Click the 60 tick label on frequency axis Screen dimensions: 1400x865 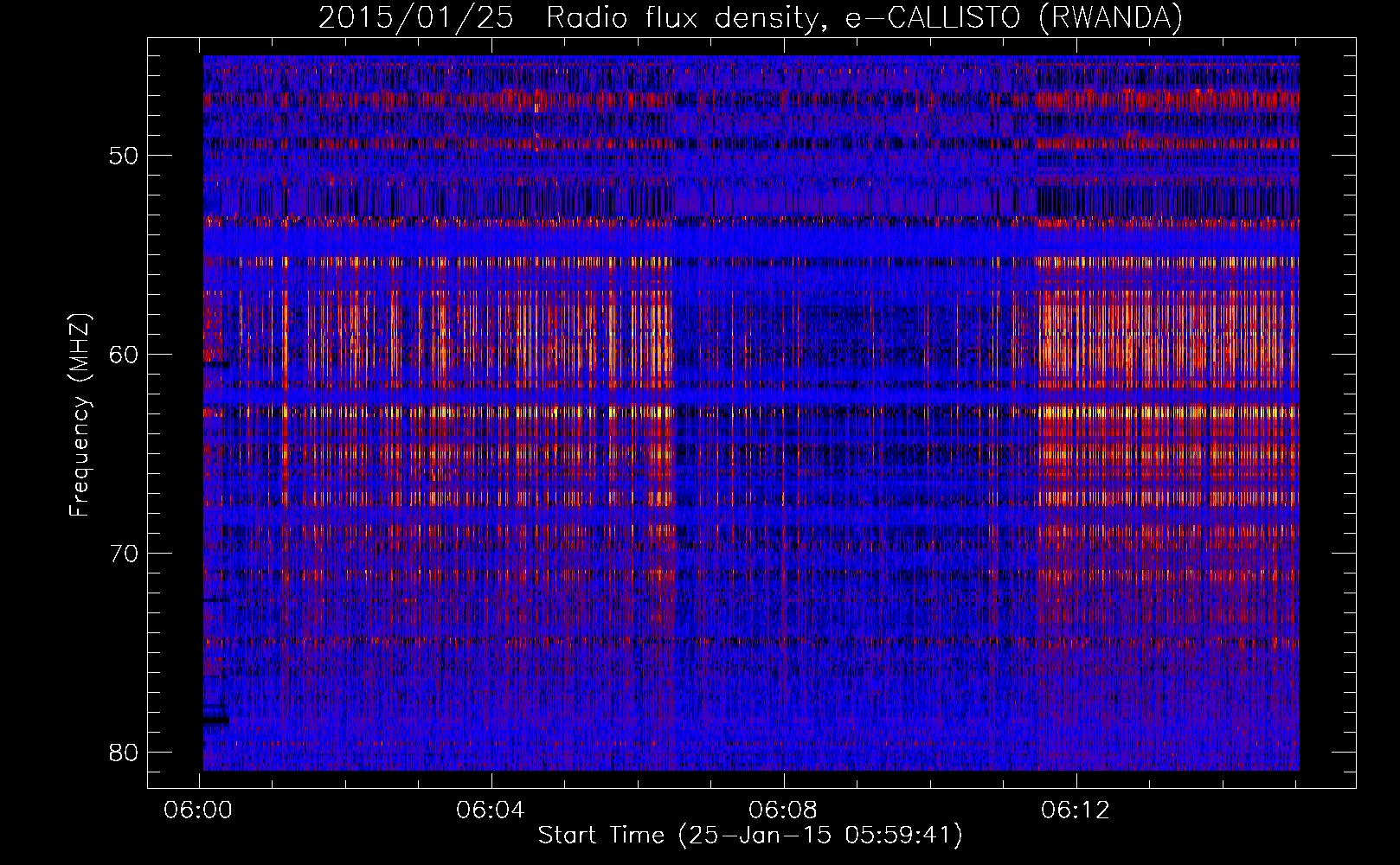[x=125, y=355]
